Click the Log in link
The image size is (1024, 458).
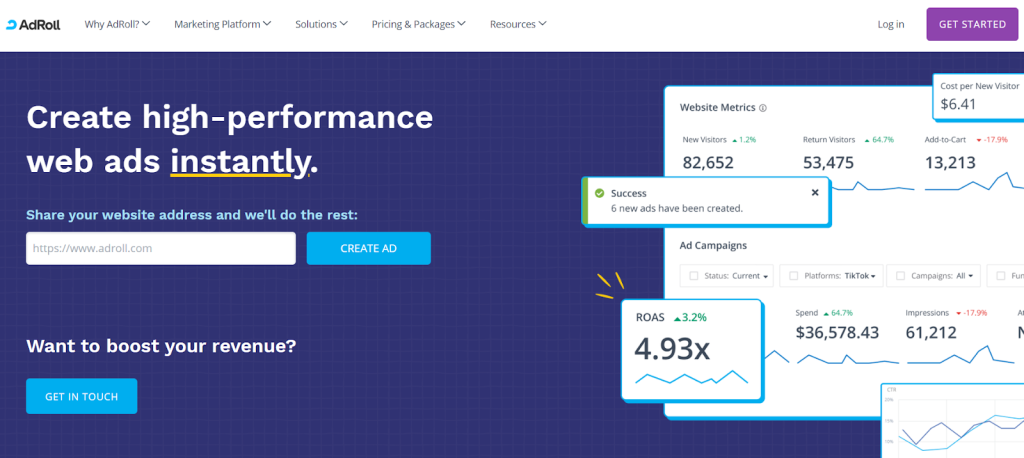[x=891, y=24]
